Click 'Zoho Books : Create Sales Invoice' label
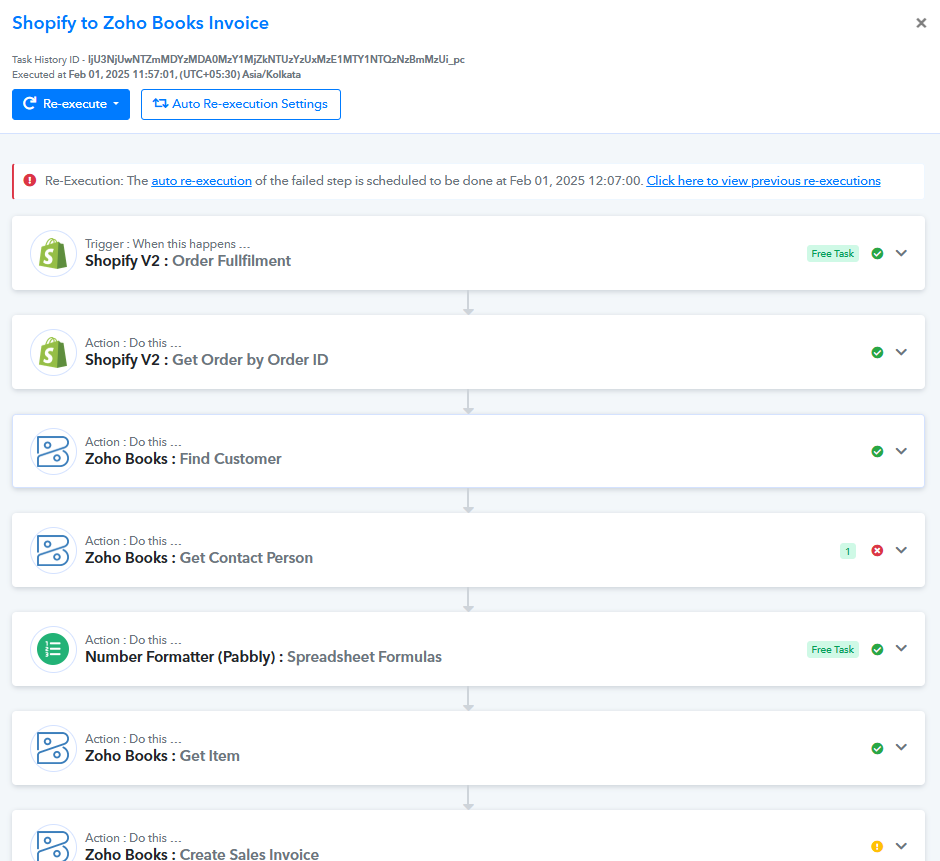This screenshot has height=861, width=940. (x=202, y=854)
